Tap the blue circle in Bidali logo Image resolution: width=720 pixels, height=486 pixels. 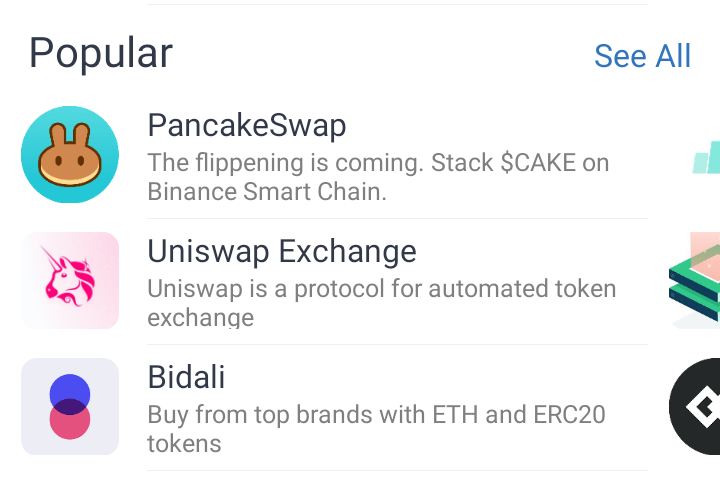point(70,394)
